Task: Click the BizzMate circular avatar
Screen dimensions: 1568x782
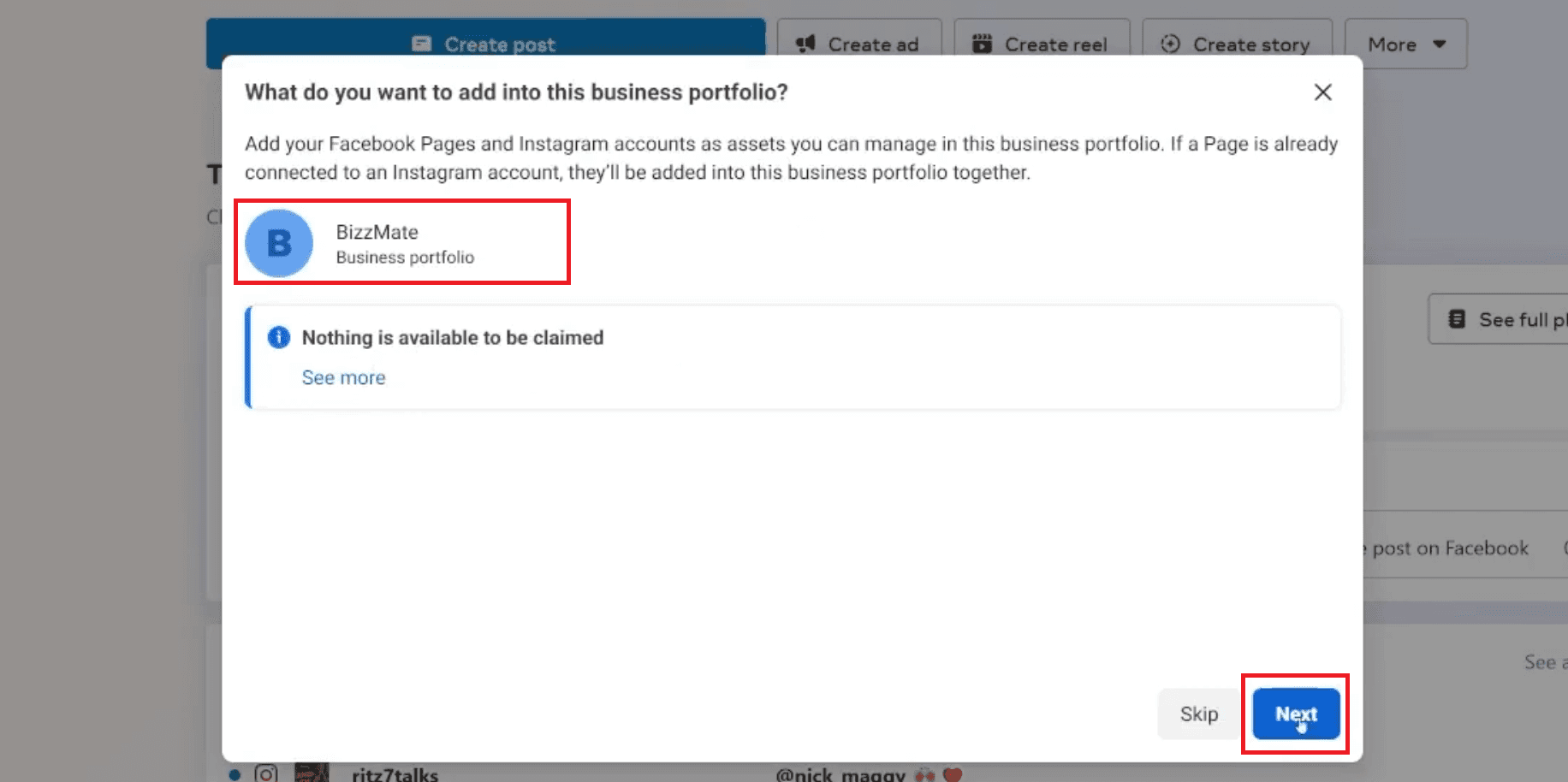Action: [278, 242]
